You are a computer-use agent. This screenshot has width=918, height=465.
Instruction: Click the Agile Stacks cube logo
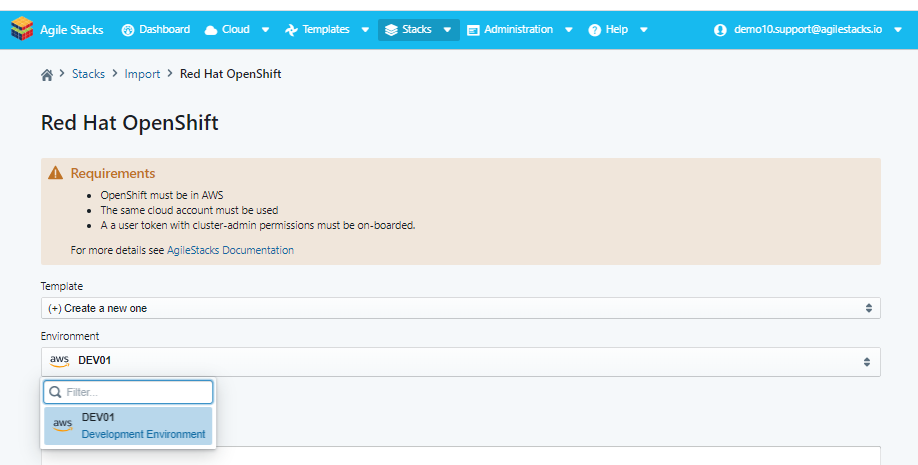click(22, 29)
